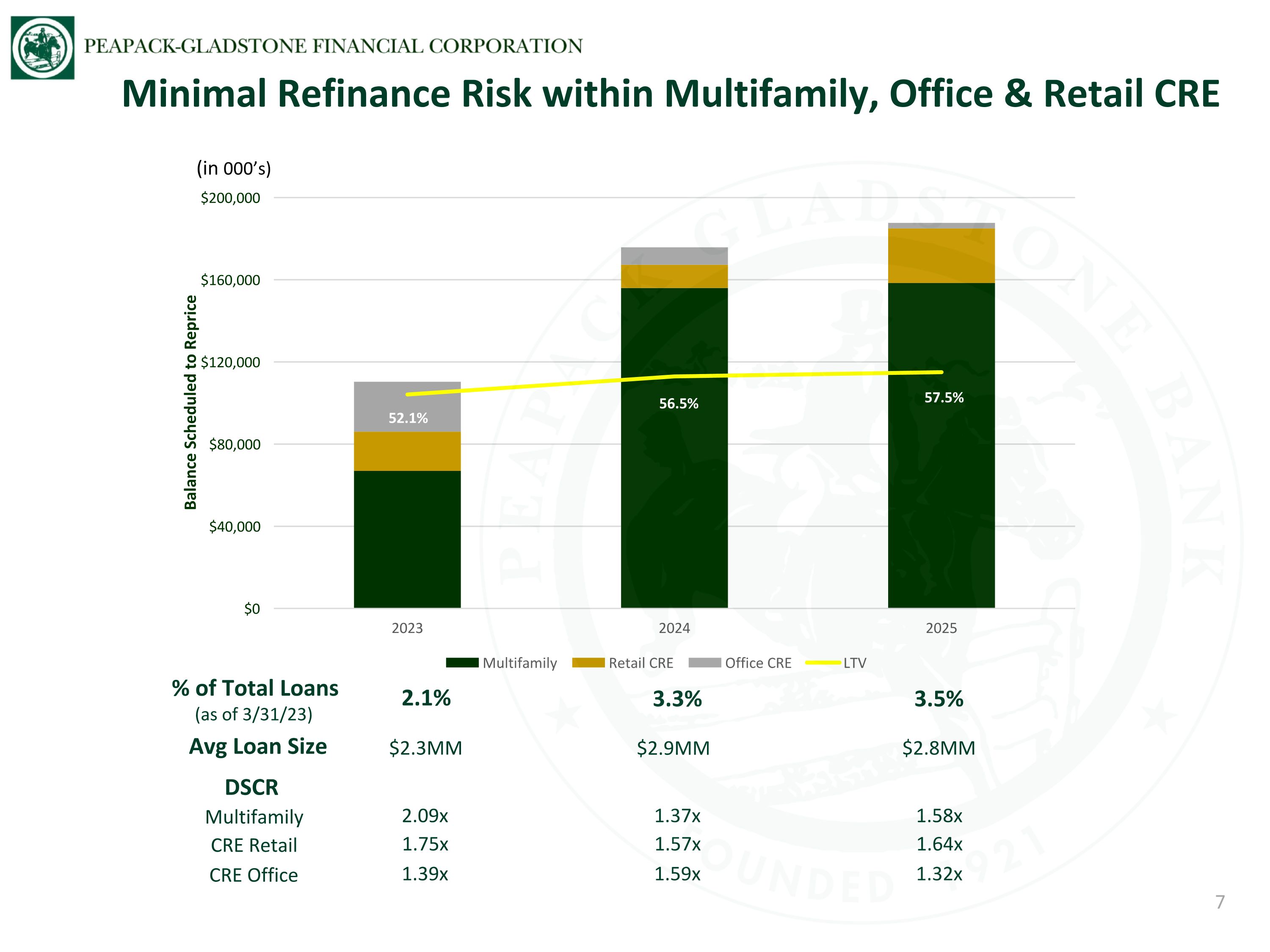Click the 1.32x CRE Office value
Viewport: 1270px width, 952px height.
pyautogui.click(x=939, y=874)
